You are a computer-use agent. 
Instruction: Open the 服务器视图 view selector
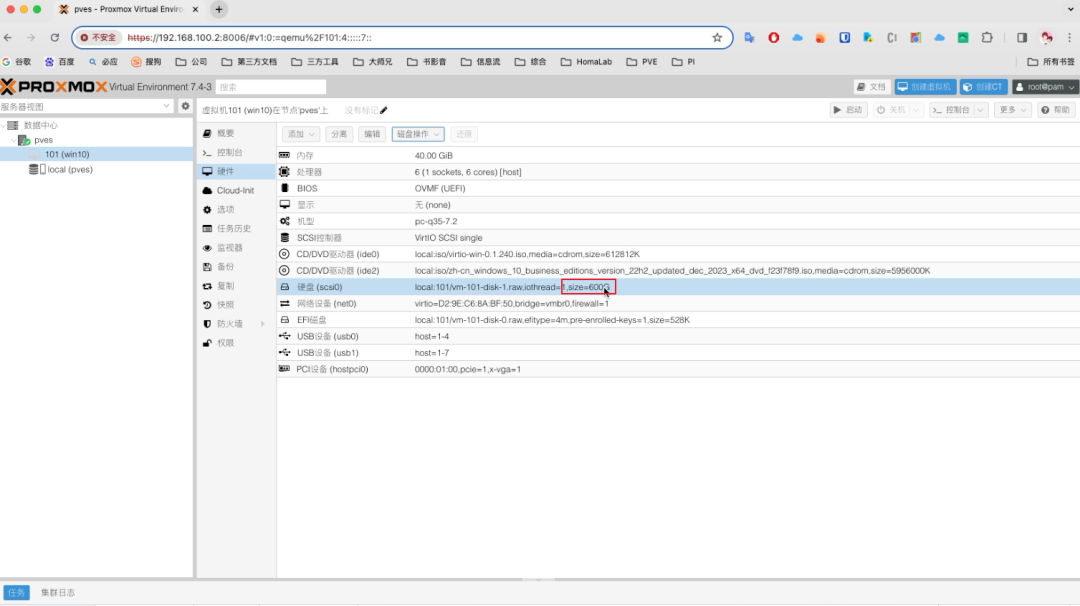coord(85,107)
